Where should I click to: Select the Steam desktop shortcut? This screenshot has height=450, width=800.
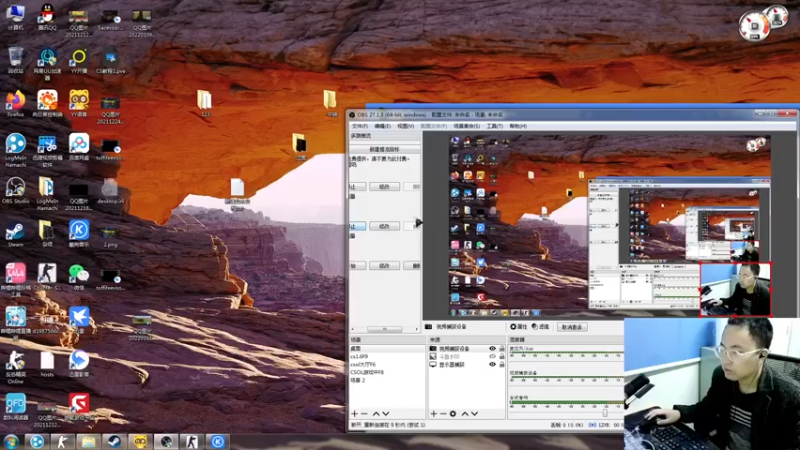pyautogui.click(x=15, y=235)
